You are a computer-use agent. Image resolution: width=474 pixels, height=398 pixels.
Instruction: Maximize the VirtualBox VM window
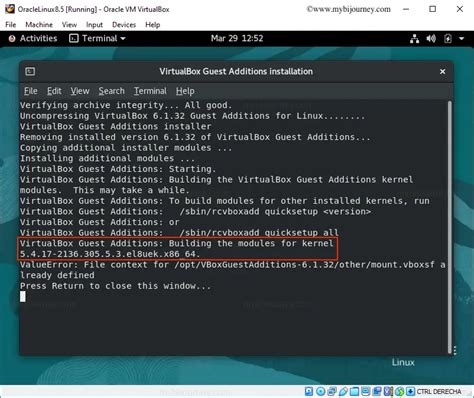tap(433, 9)
